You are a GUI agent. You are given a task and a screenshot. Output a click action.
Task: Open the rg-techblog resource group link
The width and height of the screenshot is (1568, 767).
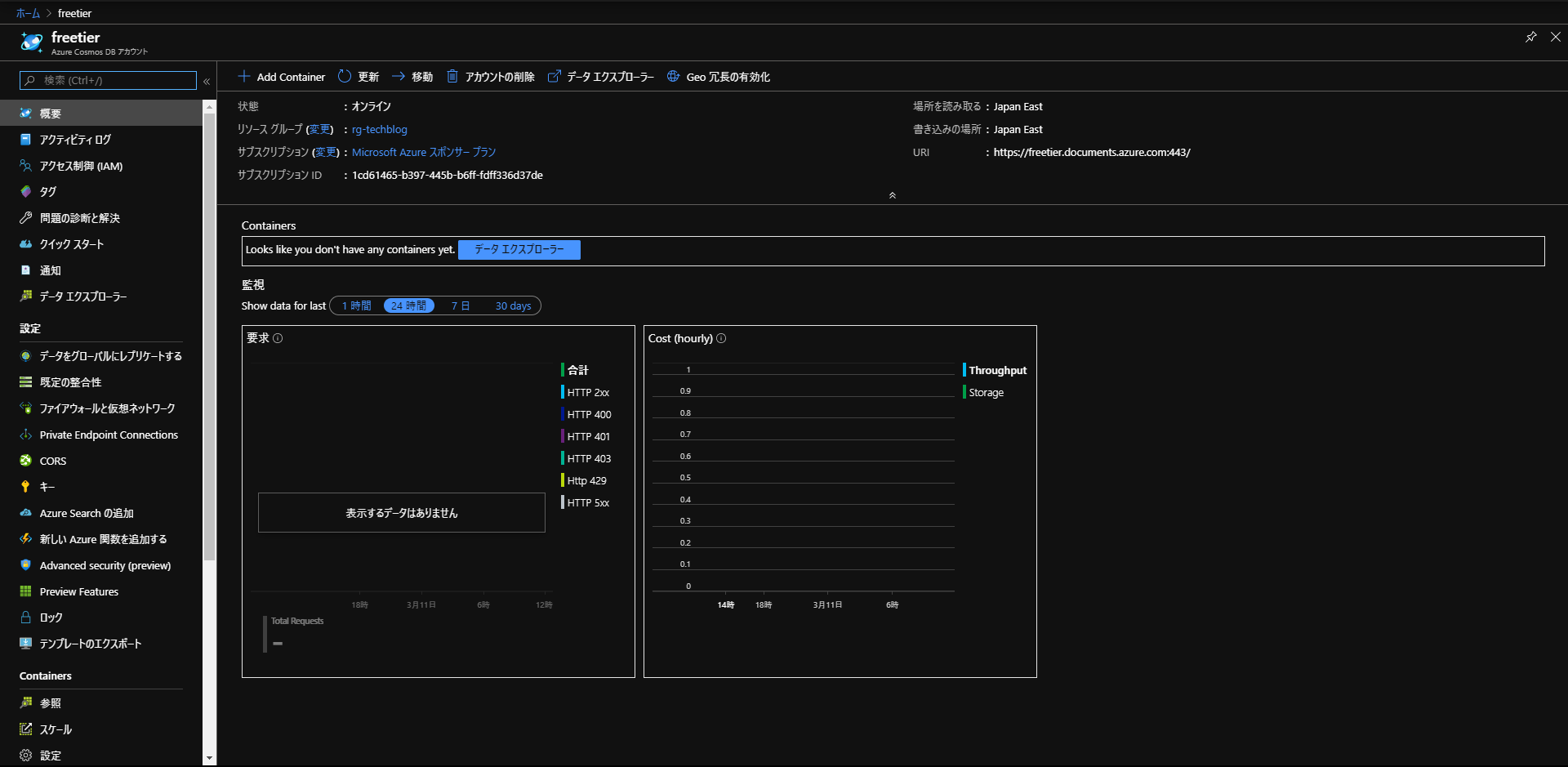[379, 129]
